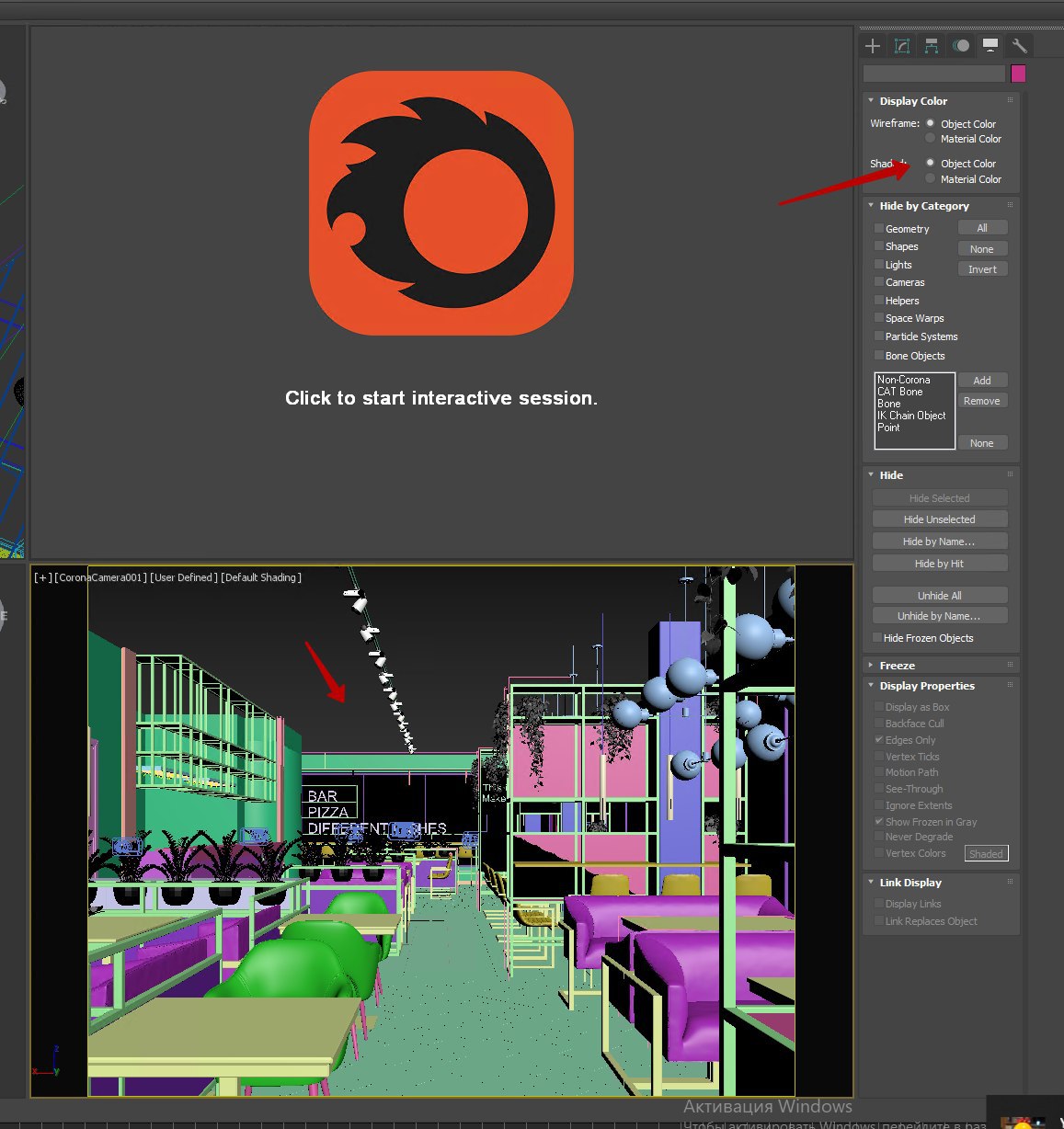The image size is (1064, 1129).
Task: Click the None button beside Shapes
Action: tap(982, 249)
